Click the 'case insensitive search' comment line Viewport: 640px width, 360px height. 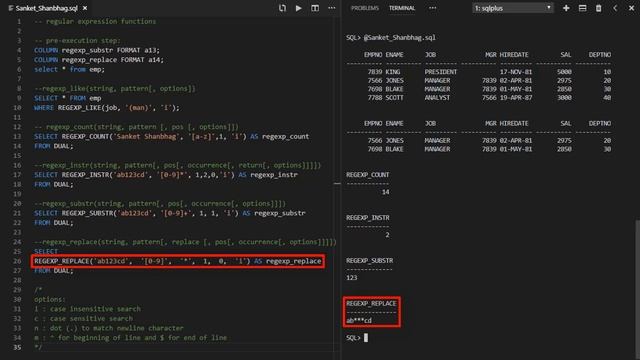(x=87, y=309)
